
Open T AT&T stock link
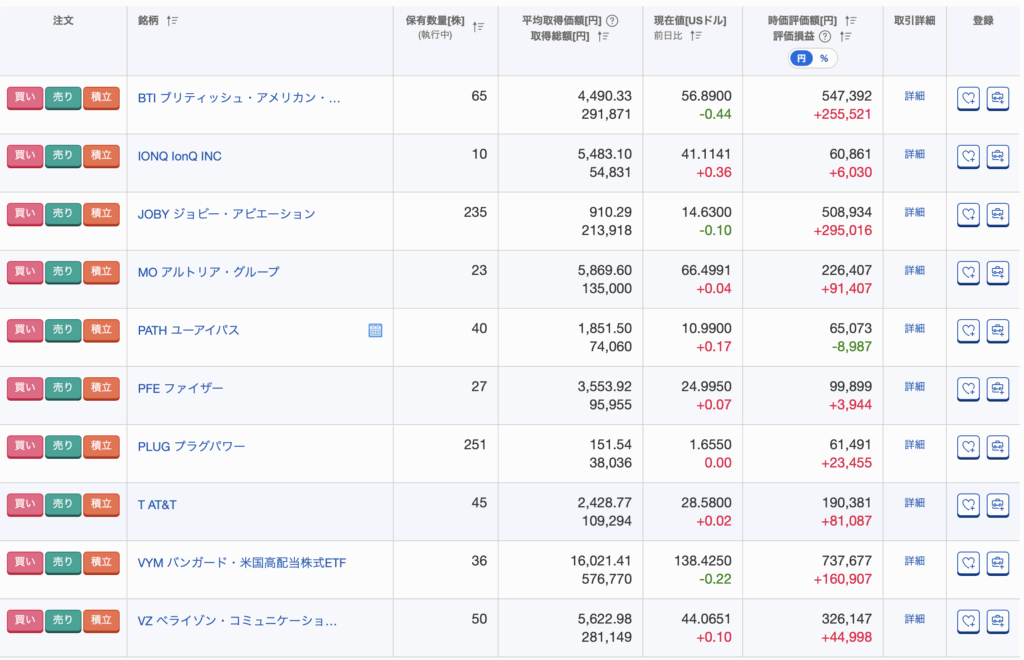157,505
